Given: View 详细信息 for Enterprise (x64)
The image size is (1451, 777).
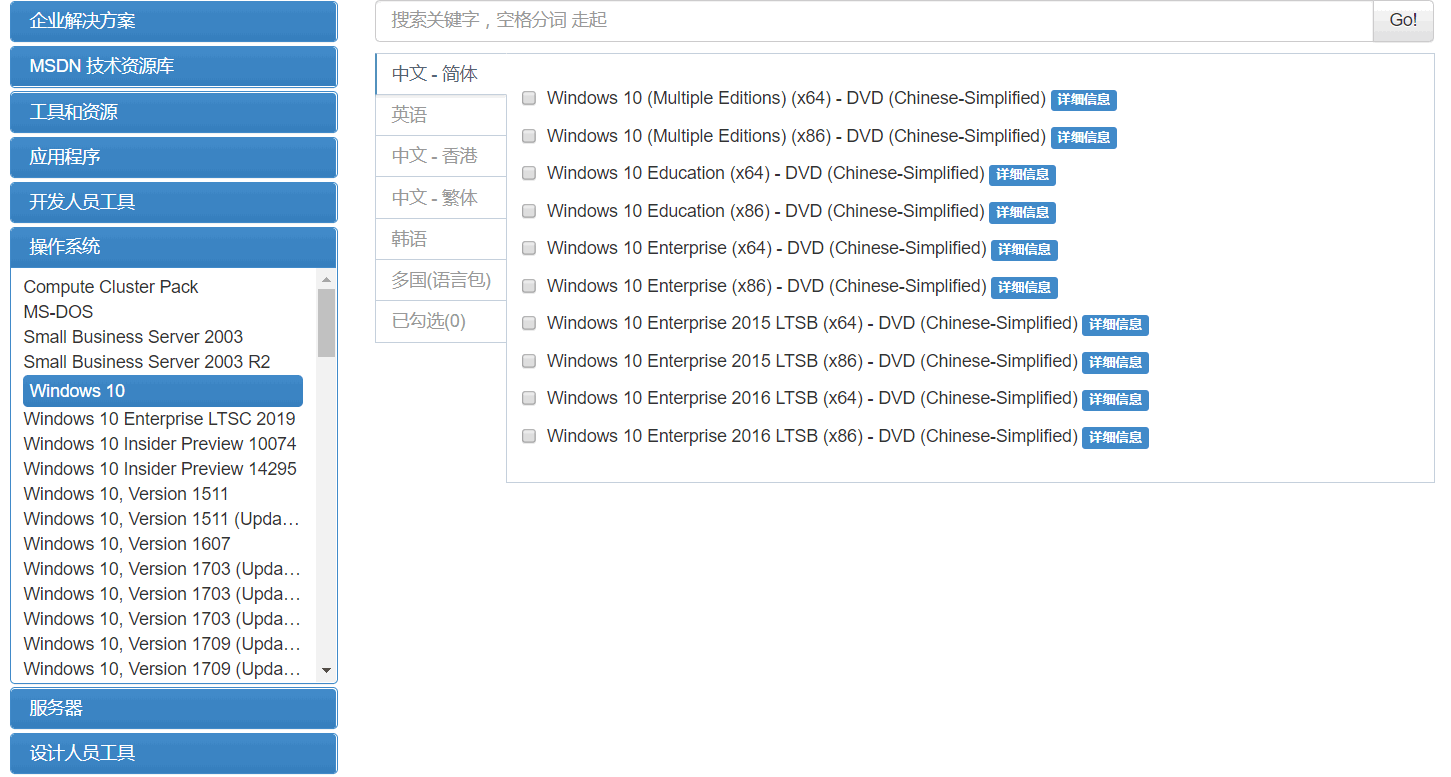Looking at the screenshot, I should [x=1024, y=250].
